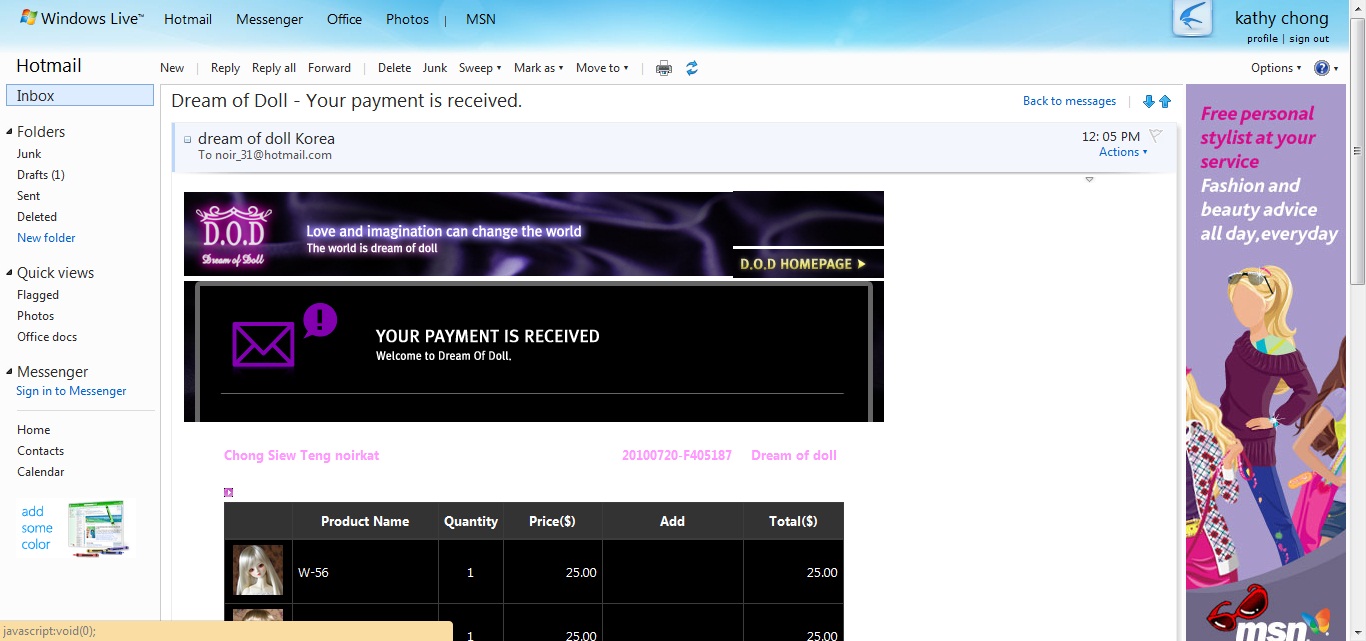Click Back to messages link
This screenshot has width=1366, height=641.
1069,101
